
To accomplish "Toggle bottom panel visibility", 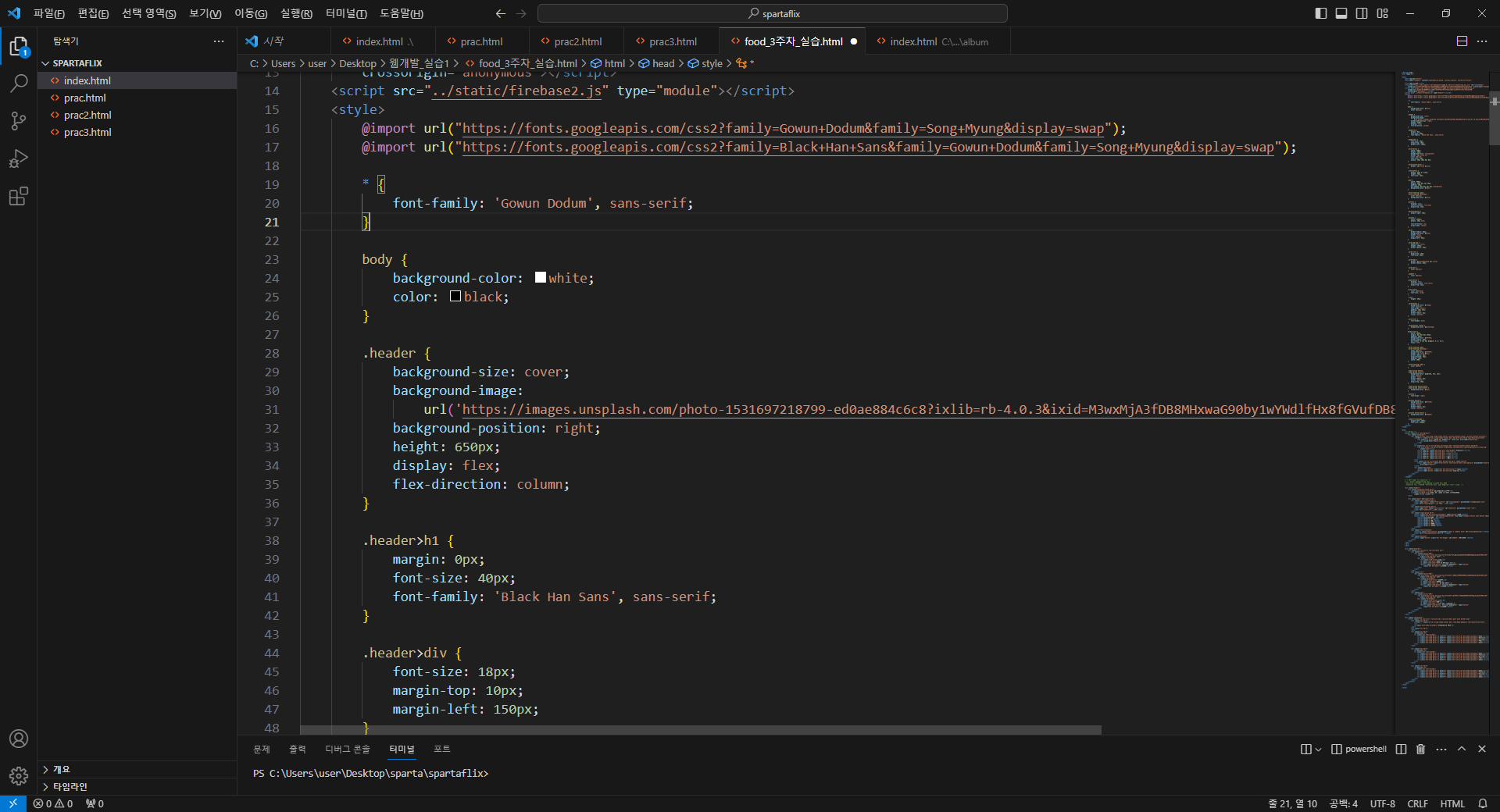I will 1341,13.
